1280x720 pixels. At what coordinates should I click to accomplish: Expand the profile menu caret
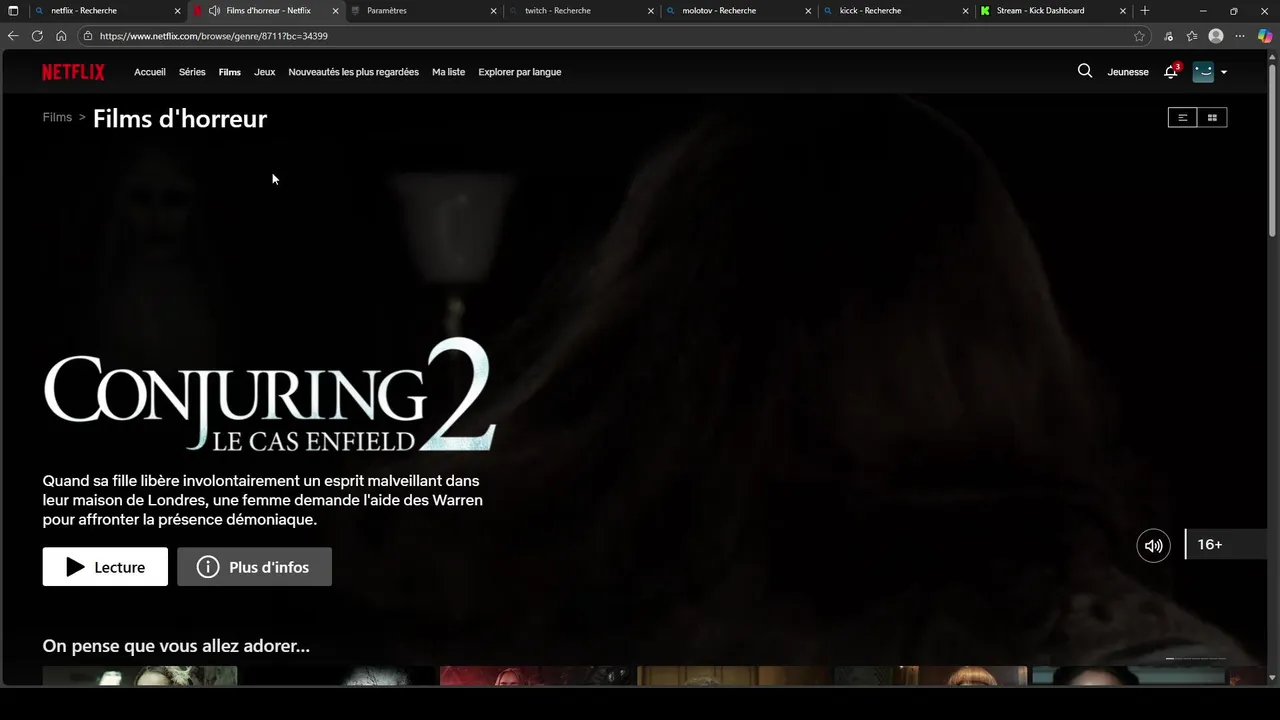[1224, 72]
